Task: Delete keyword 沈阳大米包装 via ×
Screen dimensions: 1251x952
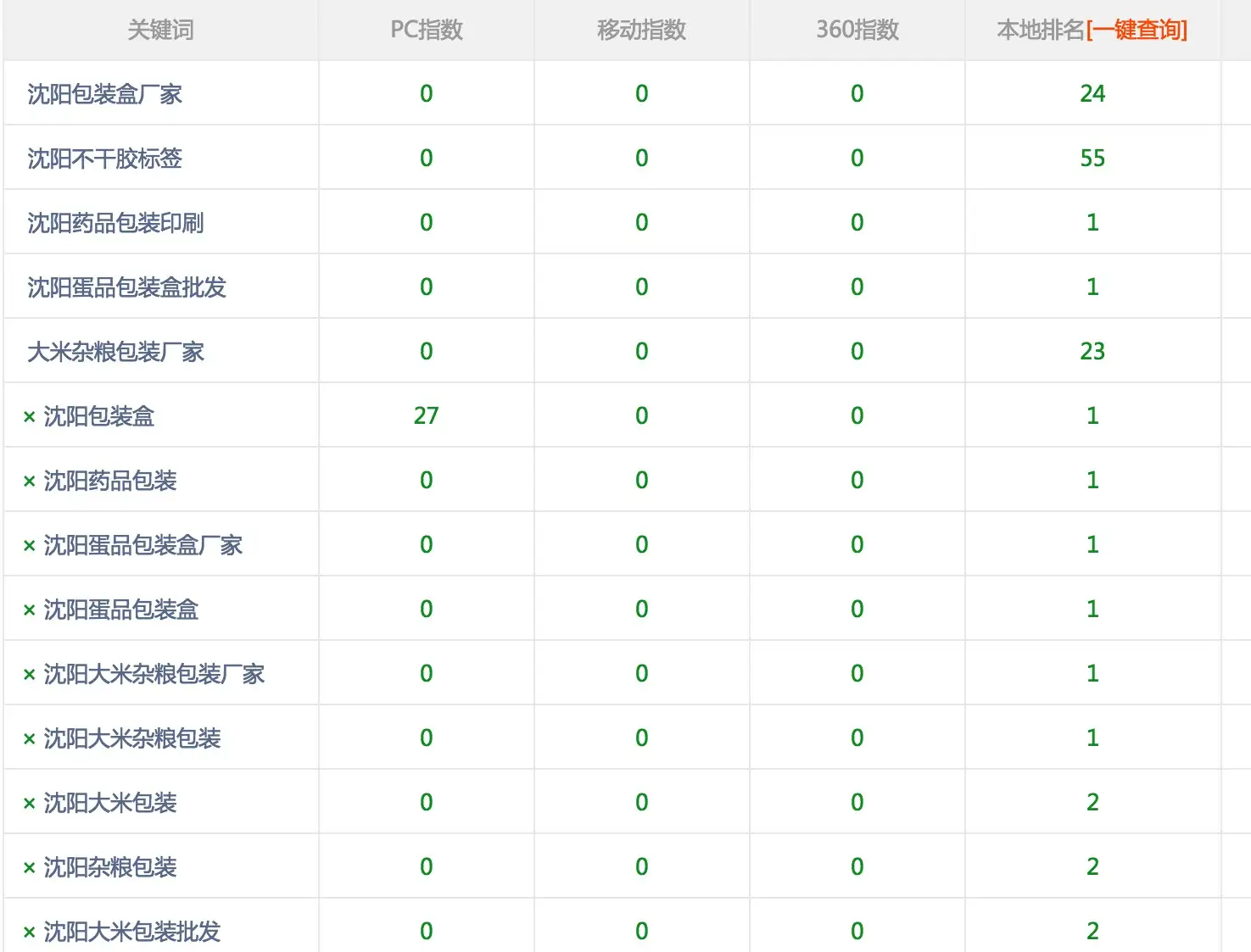Action: [29, 804]
